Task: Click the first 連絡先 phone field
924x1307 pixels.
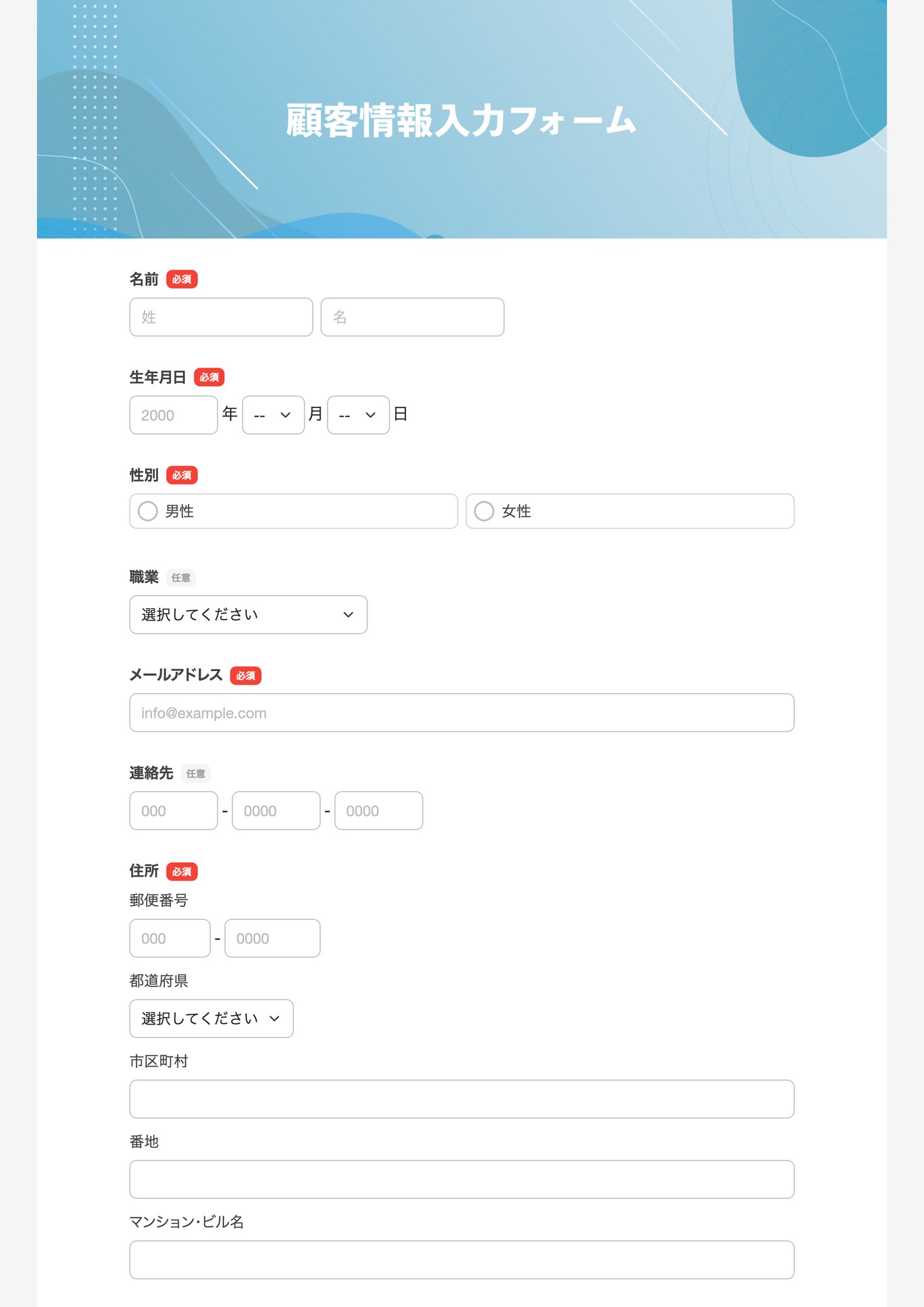Action: (174, 810)
